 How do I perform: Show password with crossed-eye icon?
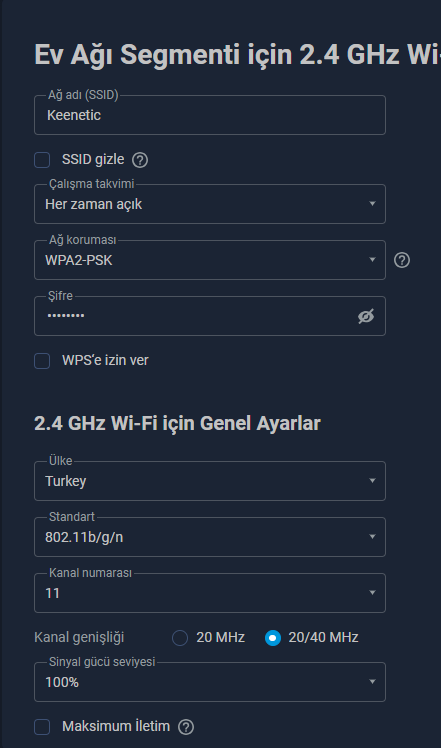click(366, 316)
